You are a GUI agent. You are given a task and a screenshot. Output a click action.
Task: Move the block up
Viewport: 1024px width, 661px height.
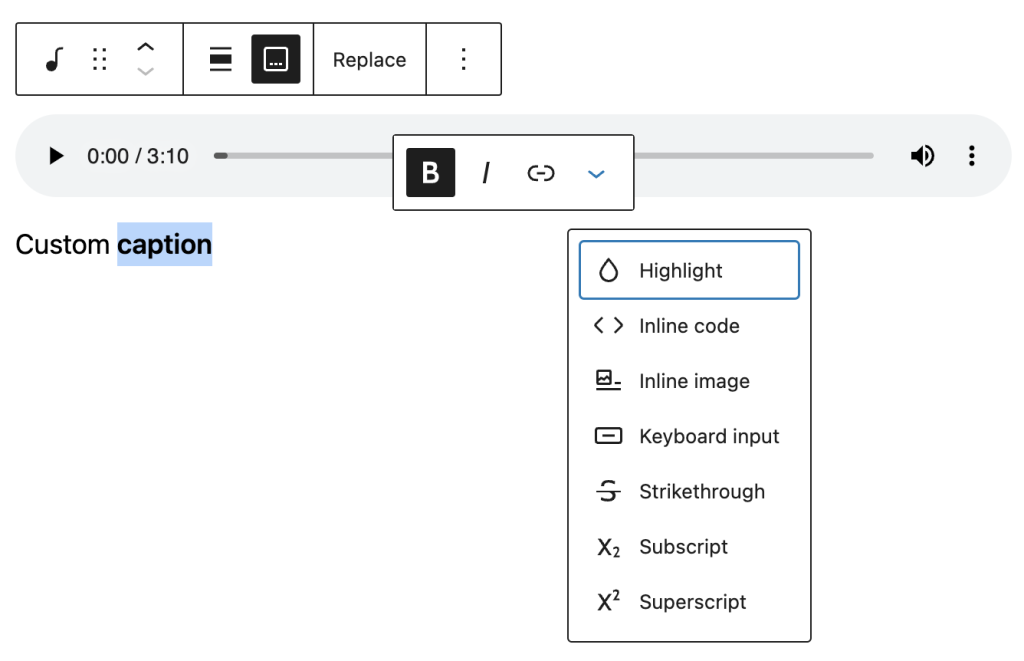[x=145, y=45]
